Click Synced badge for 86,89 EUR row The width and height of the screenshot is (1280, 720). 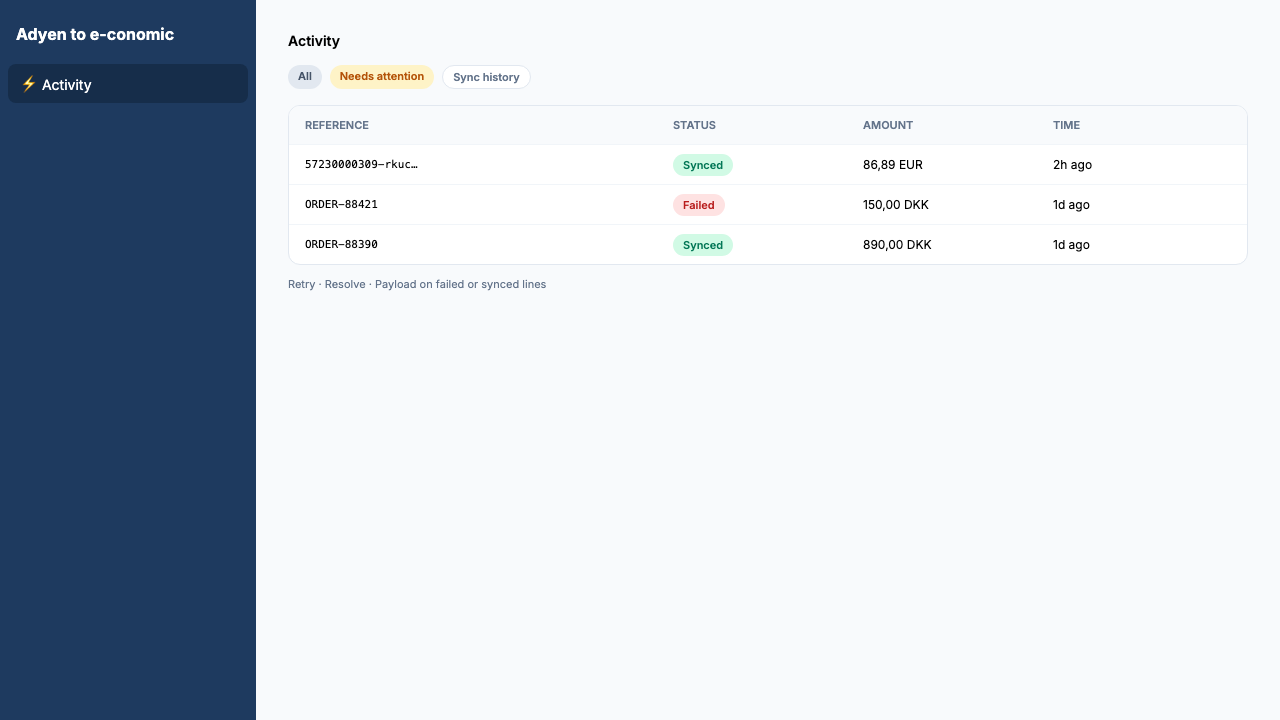point(703,165)
